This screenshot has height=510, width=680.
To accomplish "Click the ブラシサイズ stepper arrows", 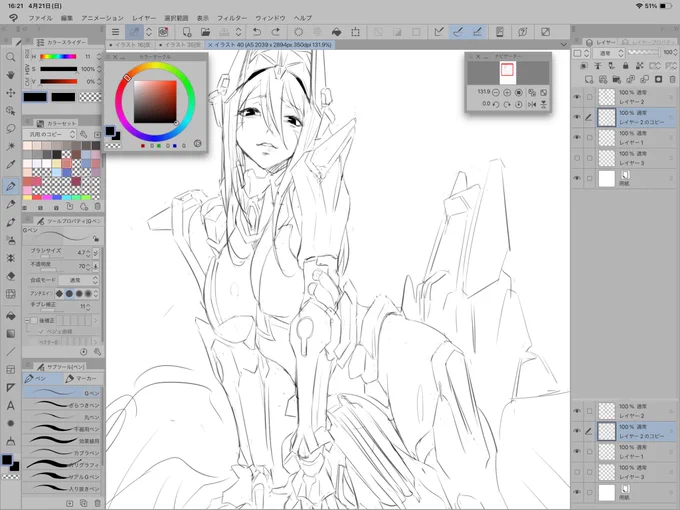I will pos(88,253).
